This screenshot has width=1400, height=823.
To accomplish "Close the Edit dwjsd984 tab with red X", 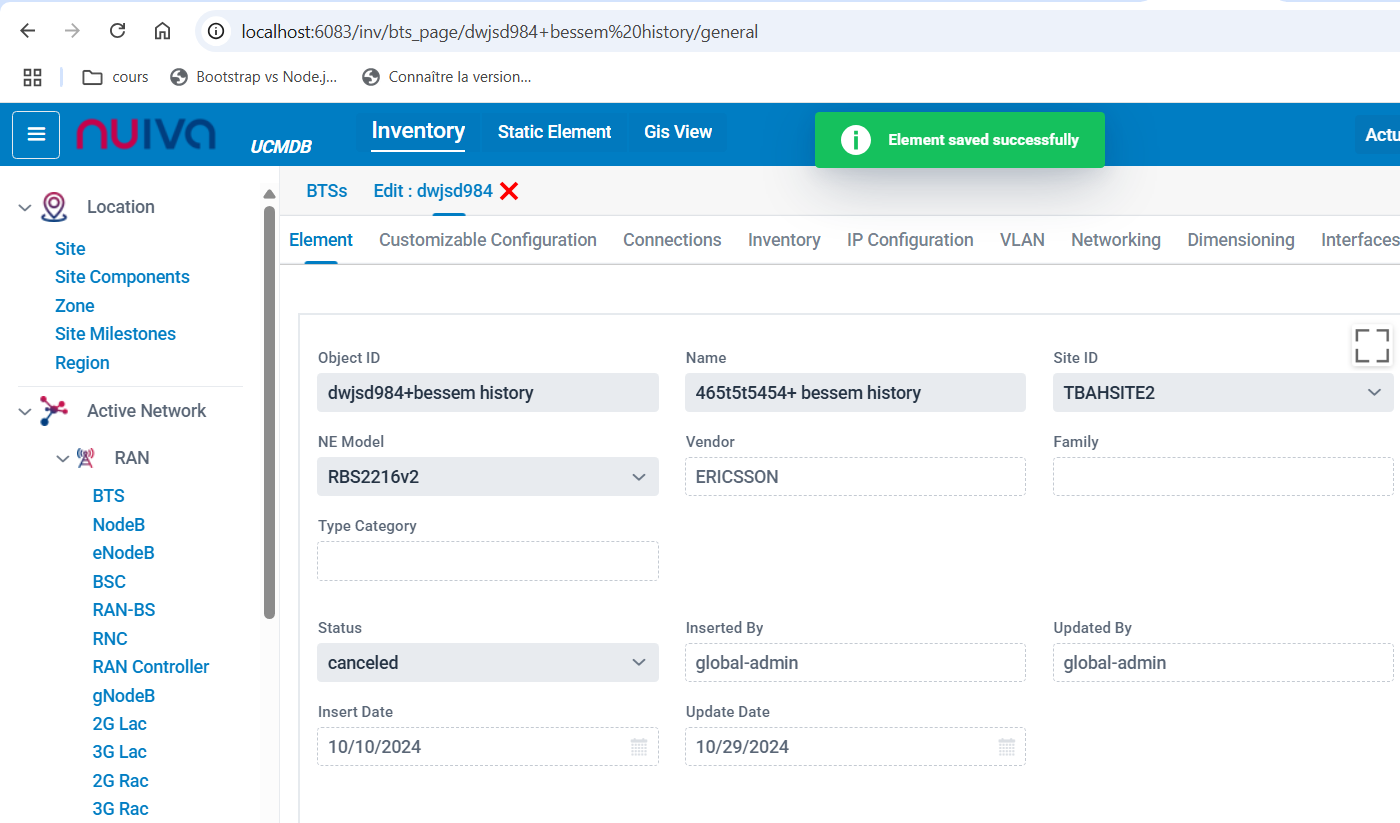I will tap(509, 191).
